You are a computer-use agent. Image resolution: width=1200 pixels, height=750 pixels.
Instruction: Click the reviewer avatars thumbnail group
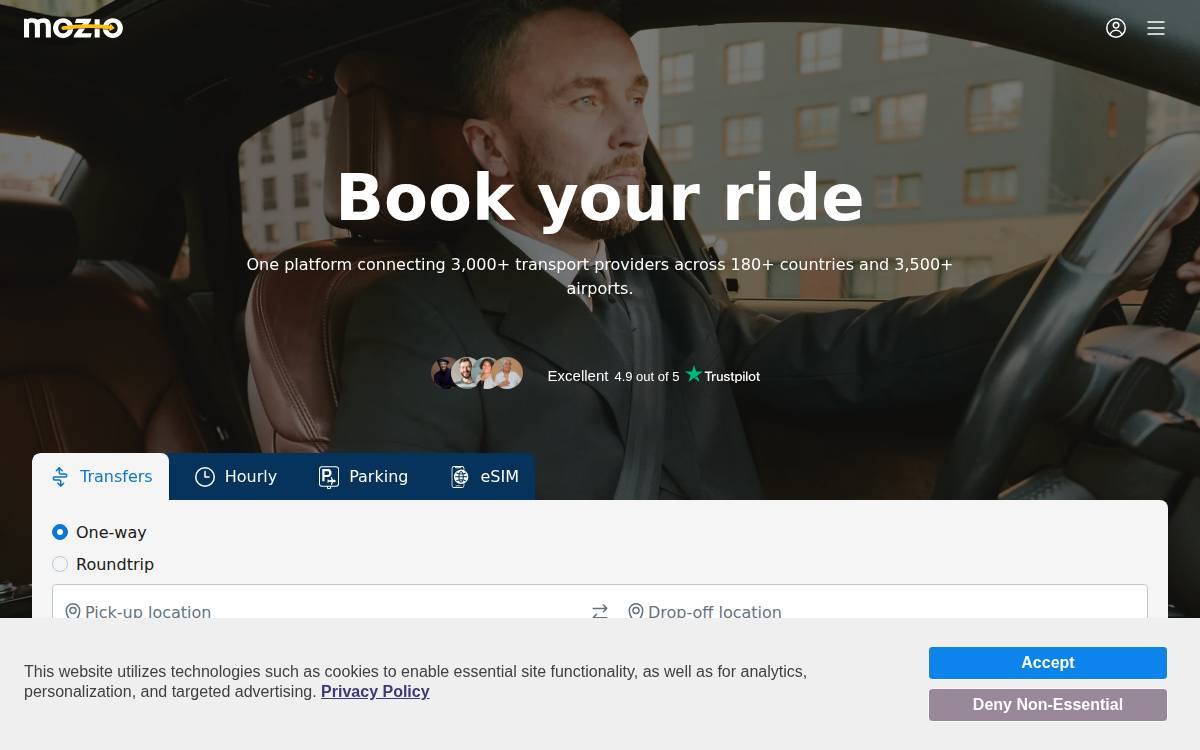coord(477,373)
